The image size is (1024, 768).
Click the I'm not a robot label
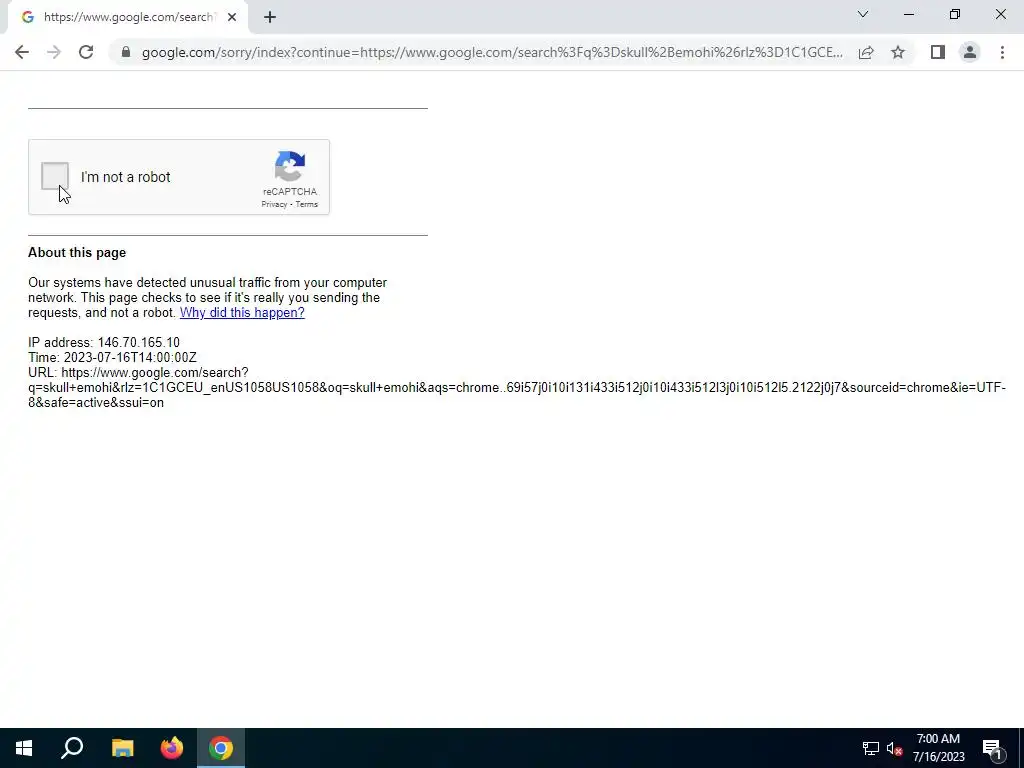[x=125, y=177]
